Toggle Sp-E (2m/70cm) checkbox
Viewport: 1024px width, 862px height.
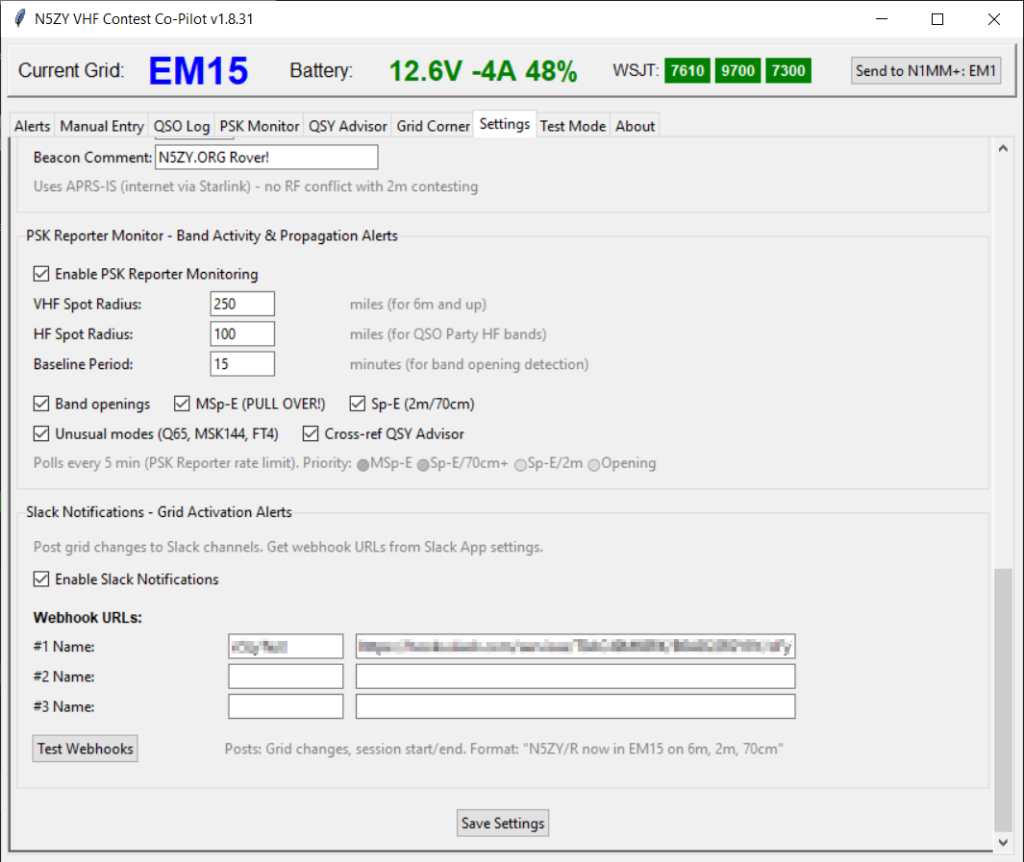pyautogui.click(x=357, y=404)
